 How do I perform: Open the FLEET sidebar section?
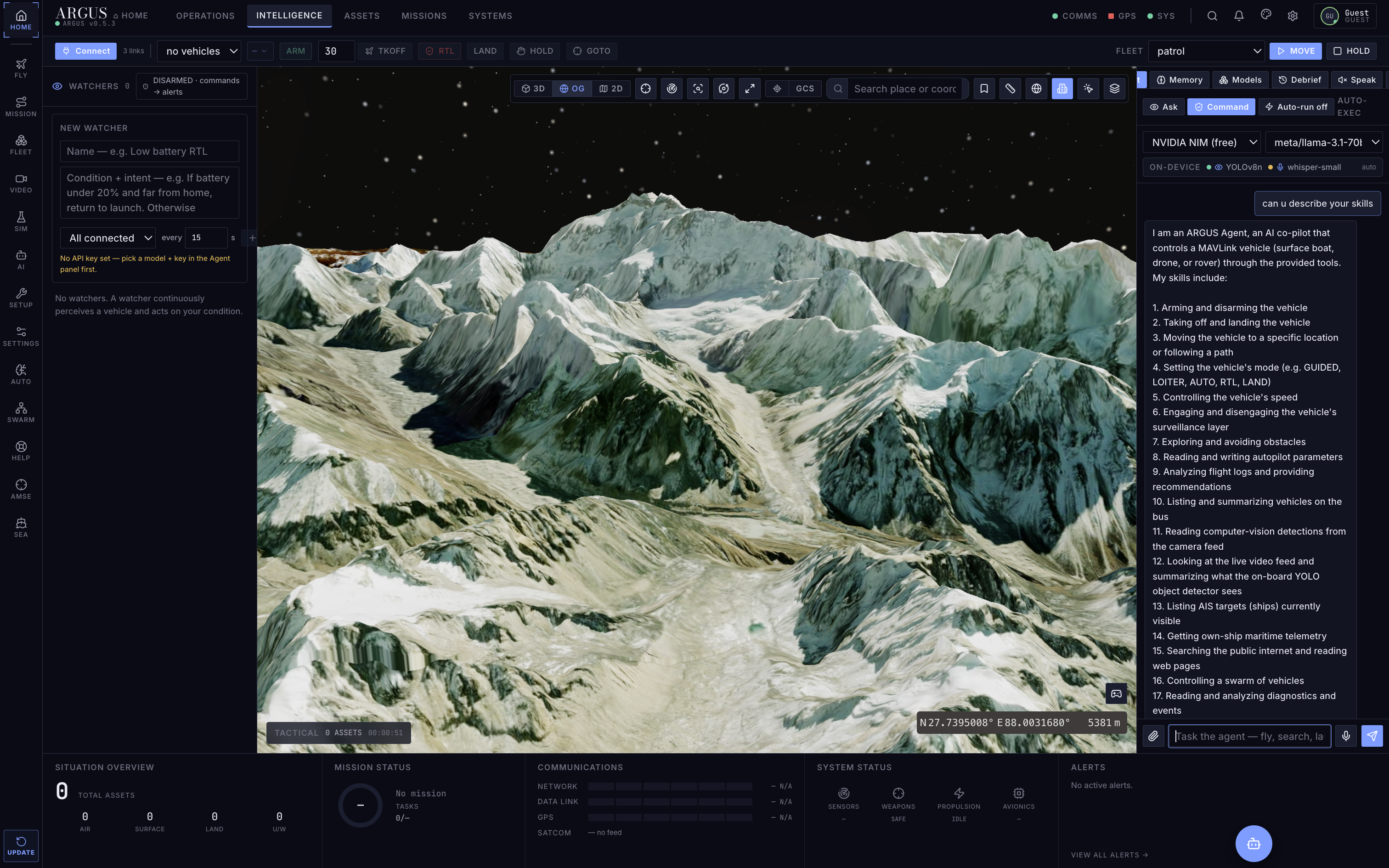point(21,145)
